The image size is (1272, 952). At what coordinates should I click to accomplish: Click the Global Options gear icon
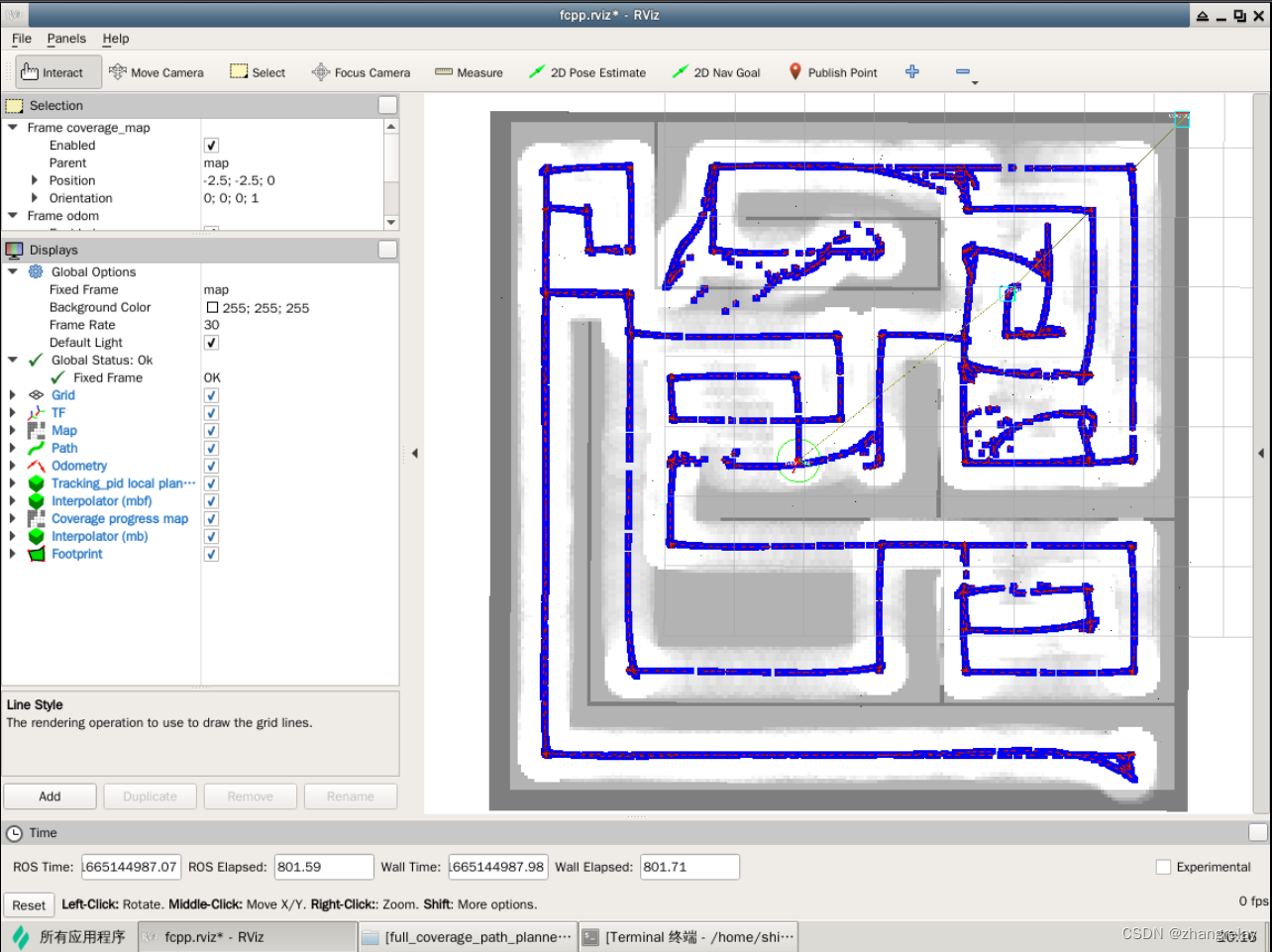pyautogui.click(x=36, y=271)
